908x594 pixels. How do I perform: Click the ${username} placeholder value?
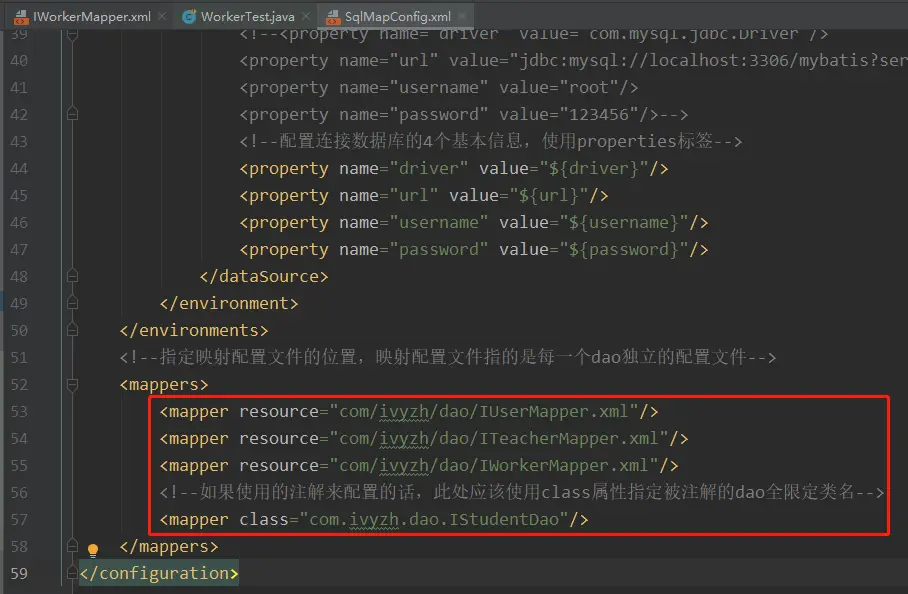(623, 222)
